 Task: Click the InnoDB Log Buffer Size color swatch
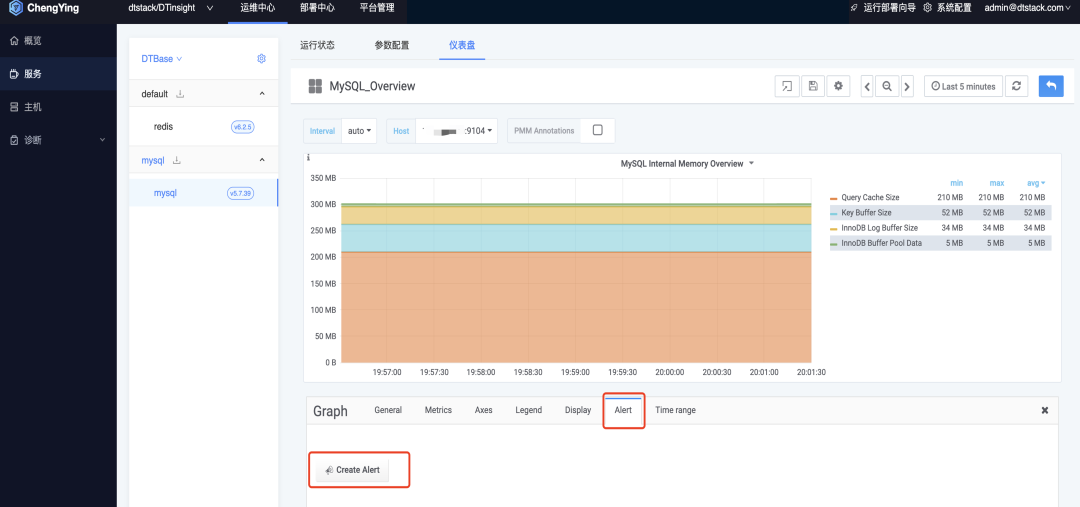point(834,229)
